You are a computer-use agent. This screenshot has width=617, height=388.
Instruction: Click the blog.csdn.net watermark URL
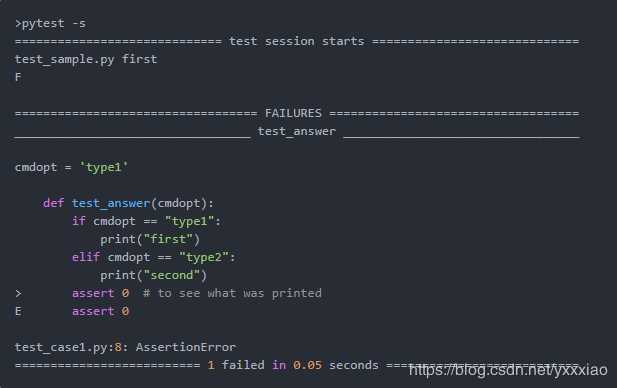click(508, 370)
